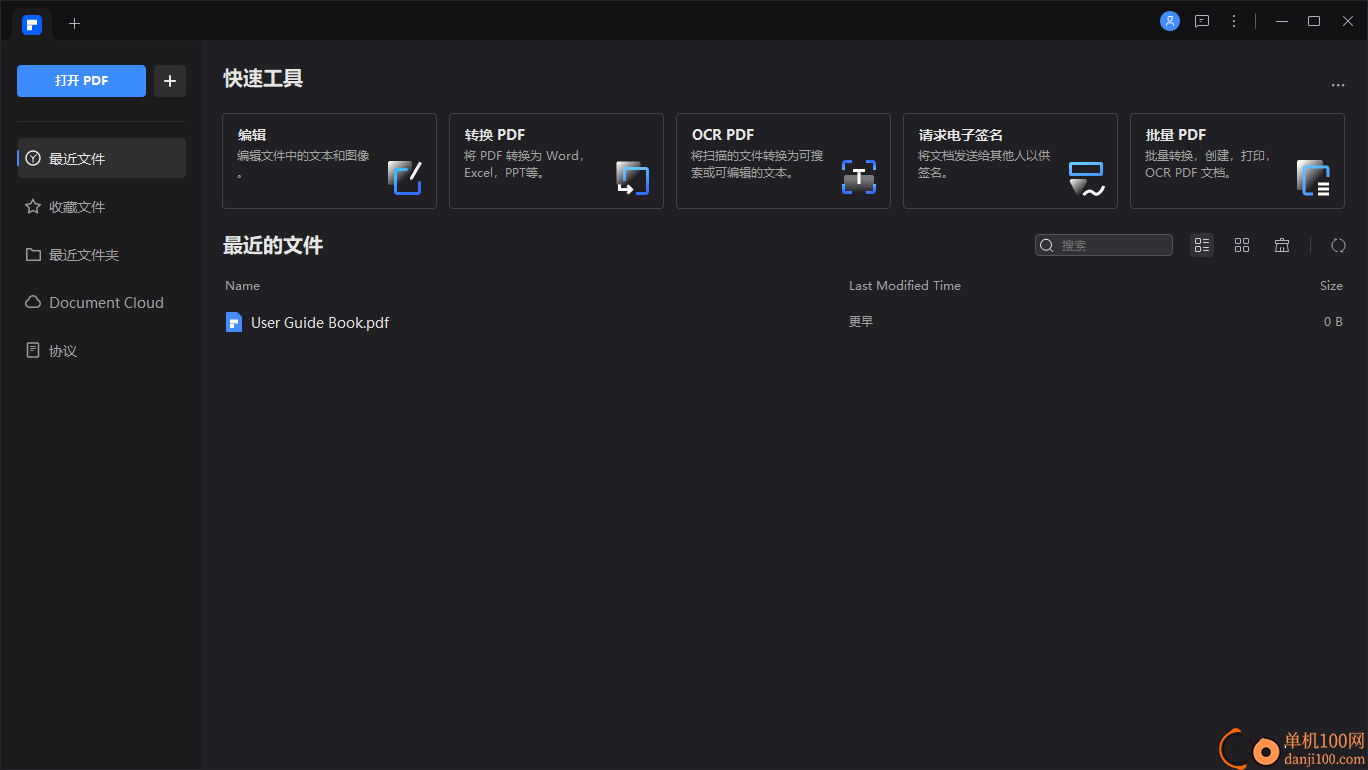Open the 请求电子签名 quick tool card

pyautogui.click(x=1010, y=161)
